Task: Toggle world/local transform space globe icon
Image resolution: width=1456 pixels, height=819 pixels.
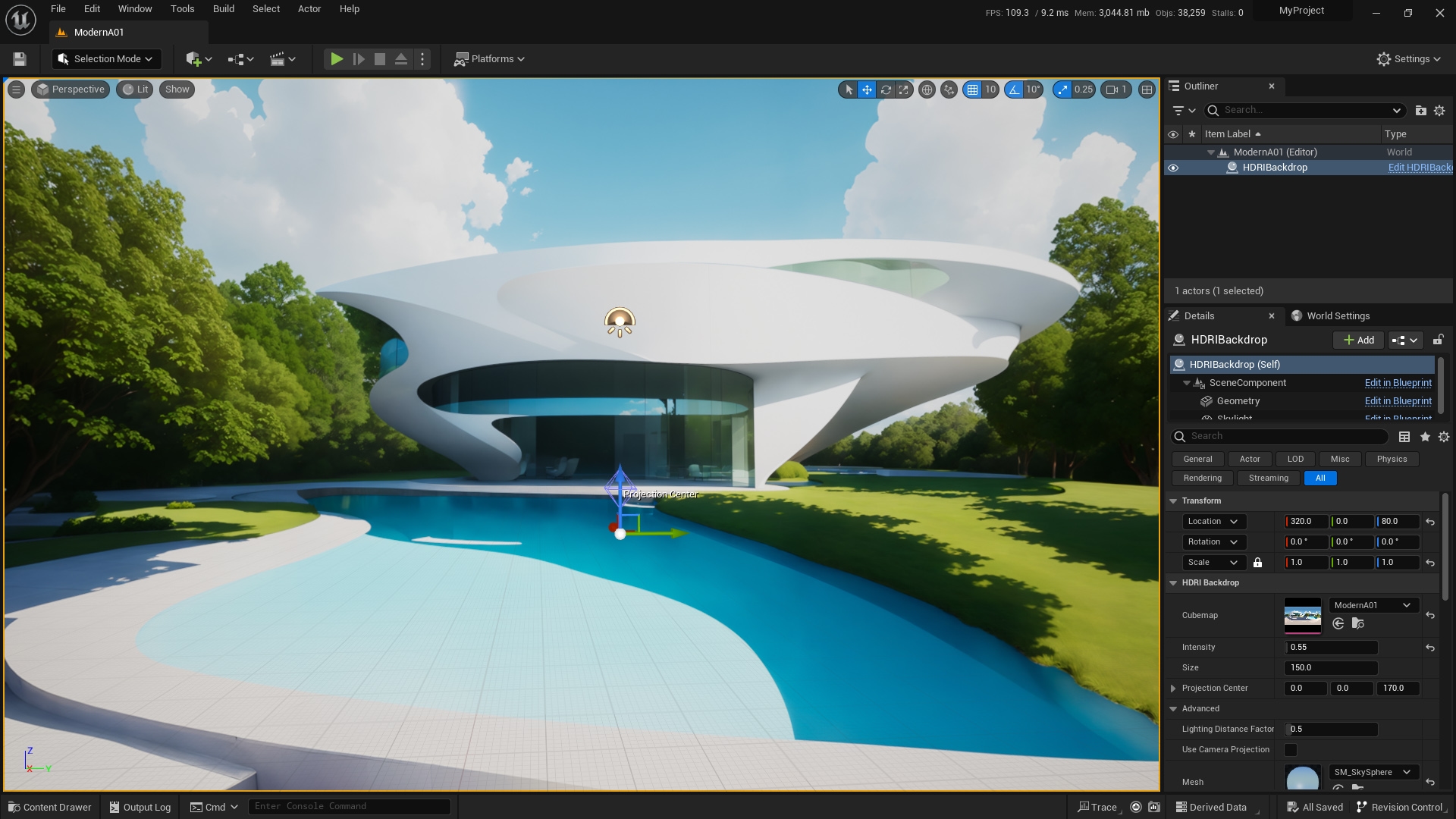Action: 928,89
